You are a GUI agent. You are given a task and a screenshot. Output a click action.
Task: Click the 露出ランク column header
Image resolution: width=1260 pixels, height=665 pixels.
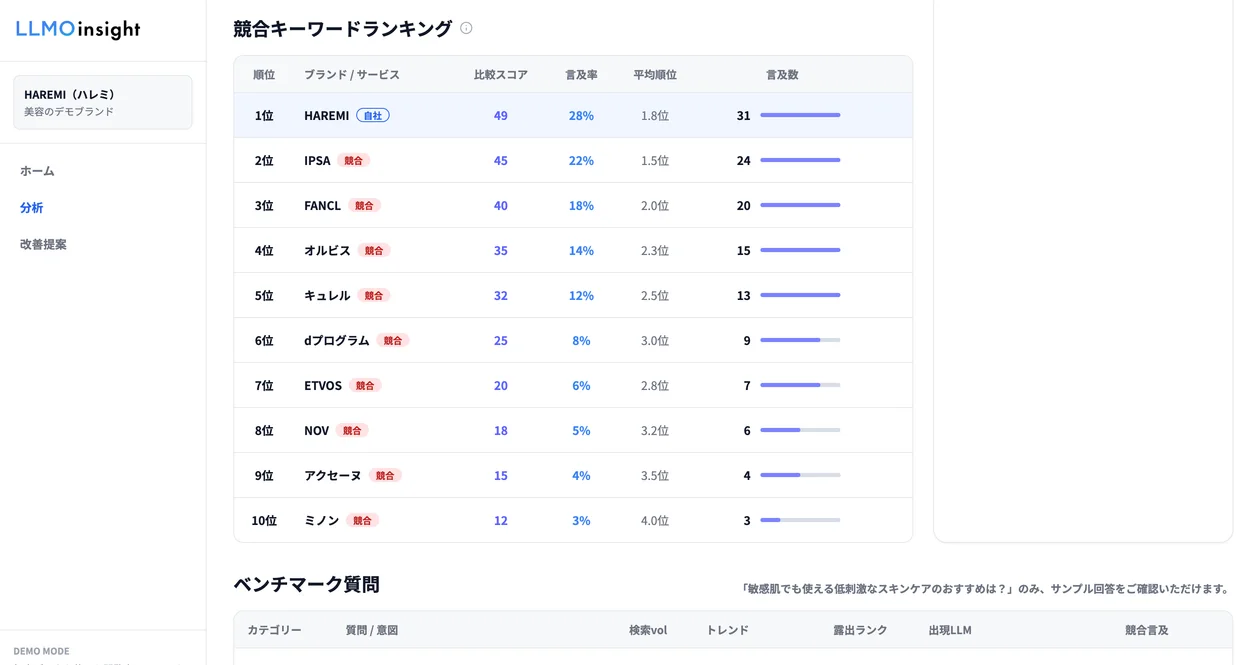click(860, 630)
